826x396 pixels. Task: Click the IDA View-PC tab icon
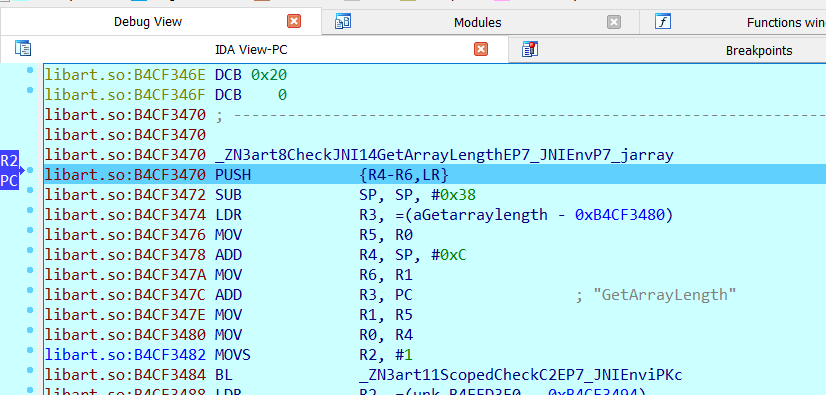point(23,49)
